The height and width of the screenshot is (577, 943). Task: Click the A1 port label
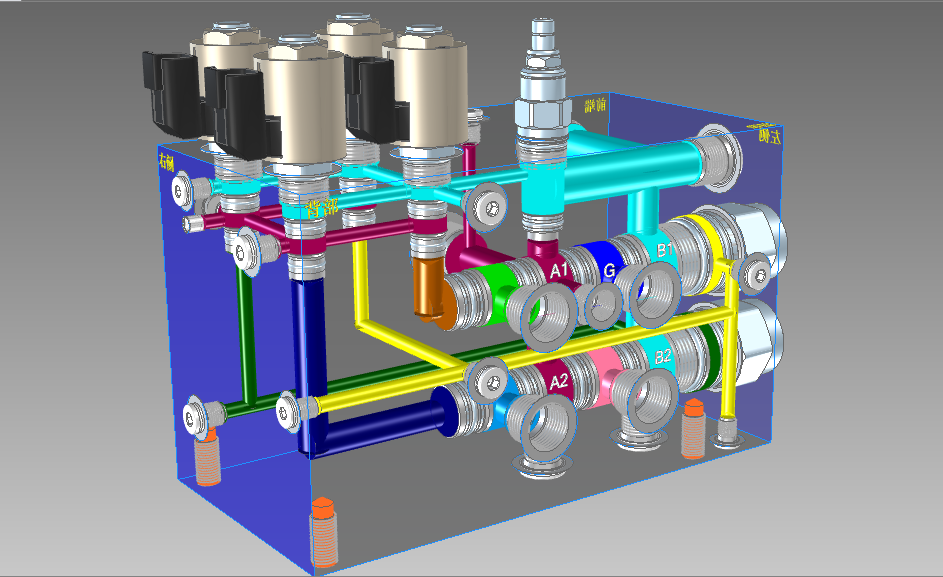560,271
